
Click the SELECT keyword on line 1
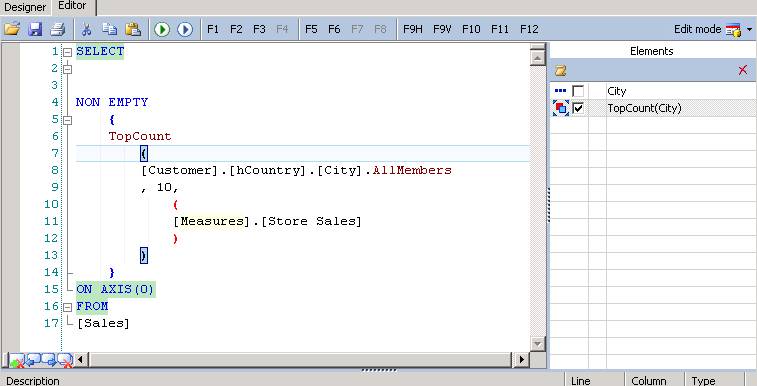click(100, 52)
